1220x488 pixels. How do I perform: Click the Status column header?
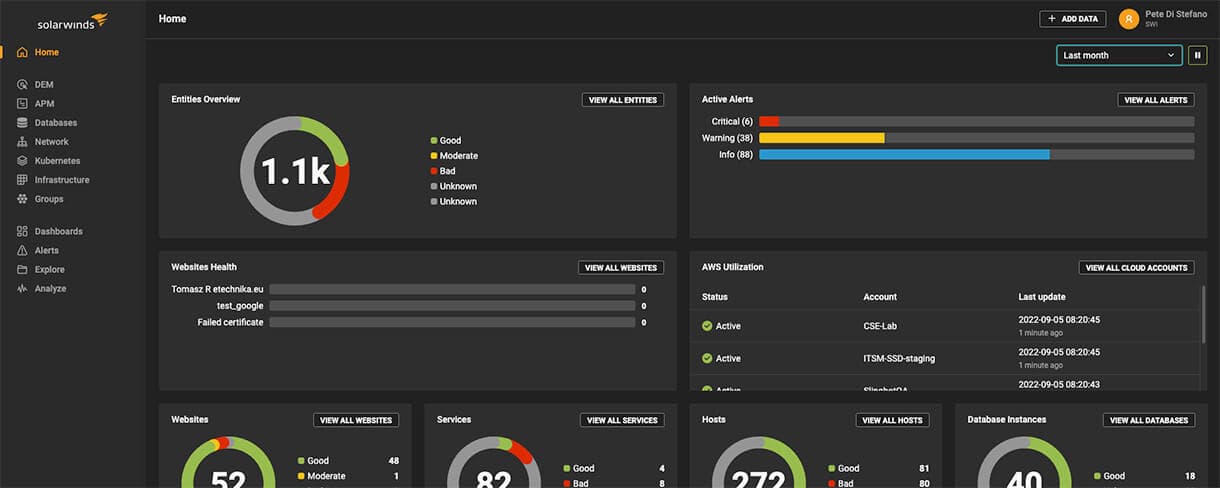[715, 297]
